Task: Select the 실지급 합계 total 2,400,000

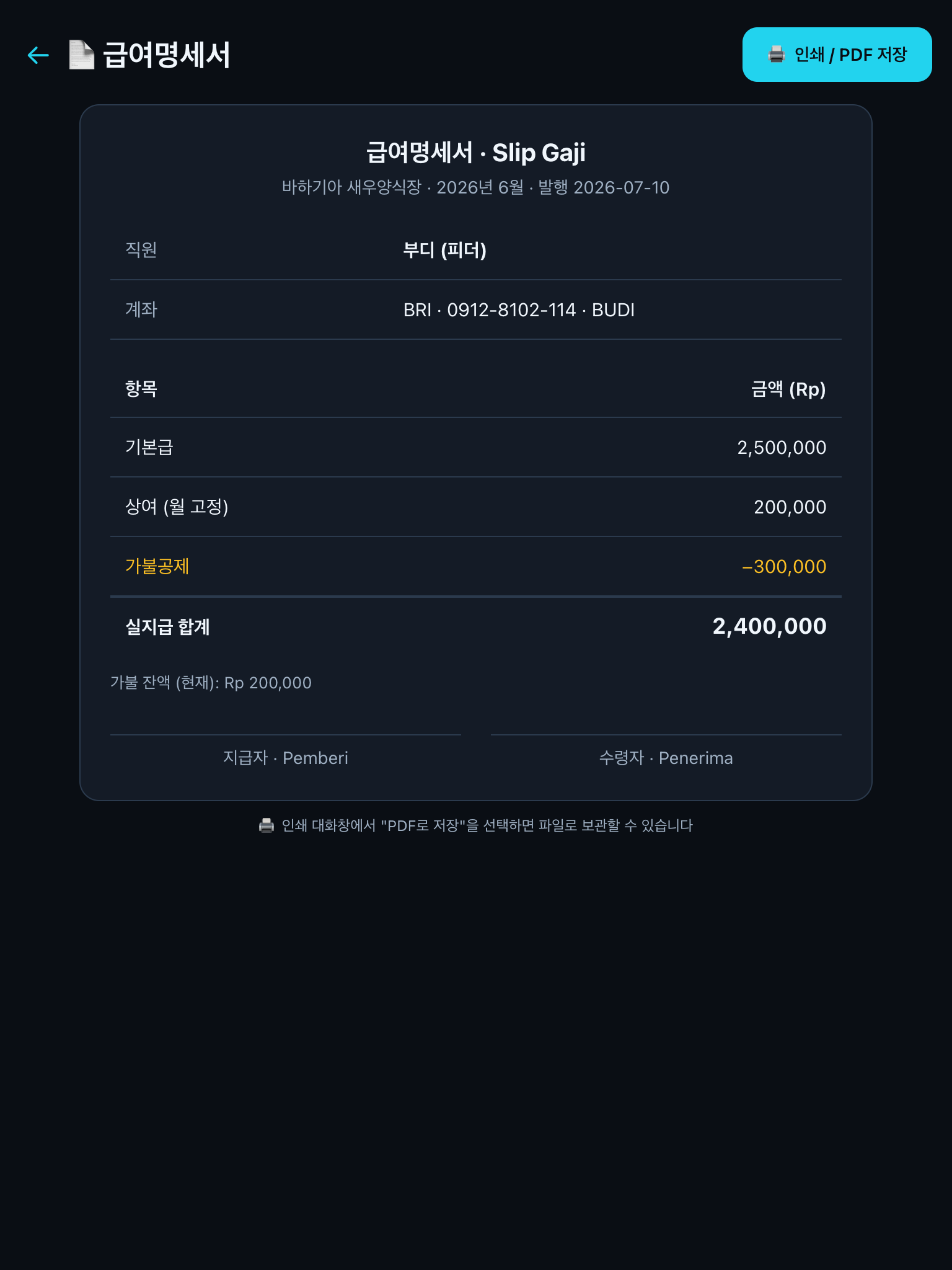Action: [769, 626]
